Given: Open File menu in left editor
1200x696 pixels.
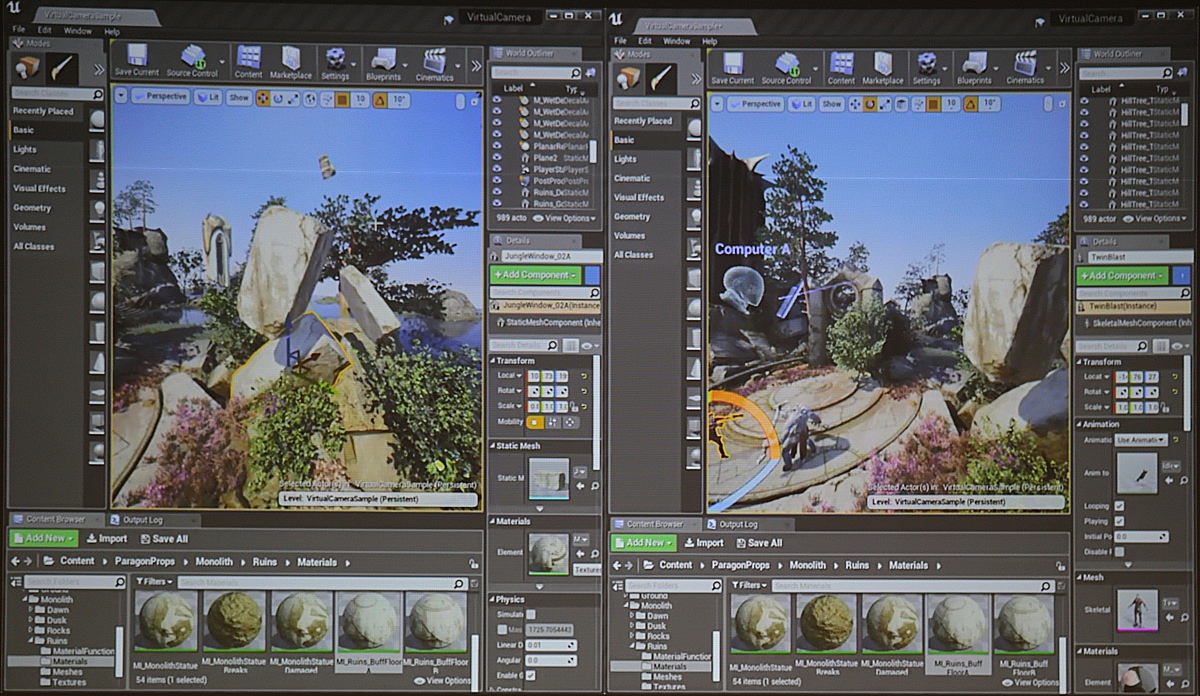Looking at the screenshot, I should pos(18,31).
